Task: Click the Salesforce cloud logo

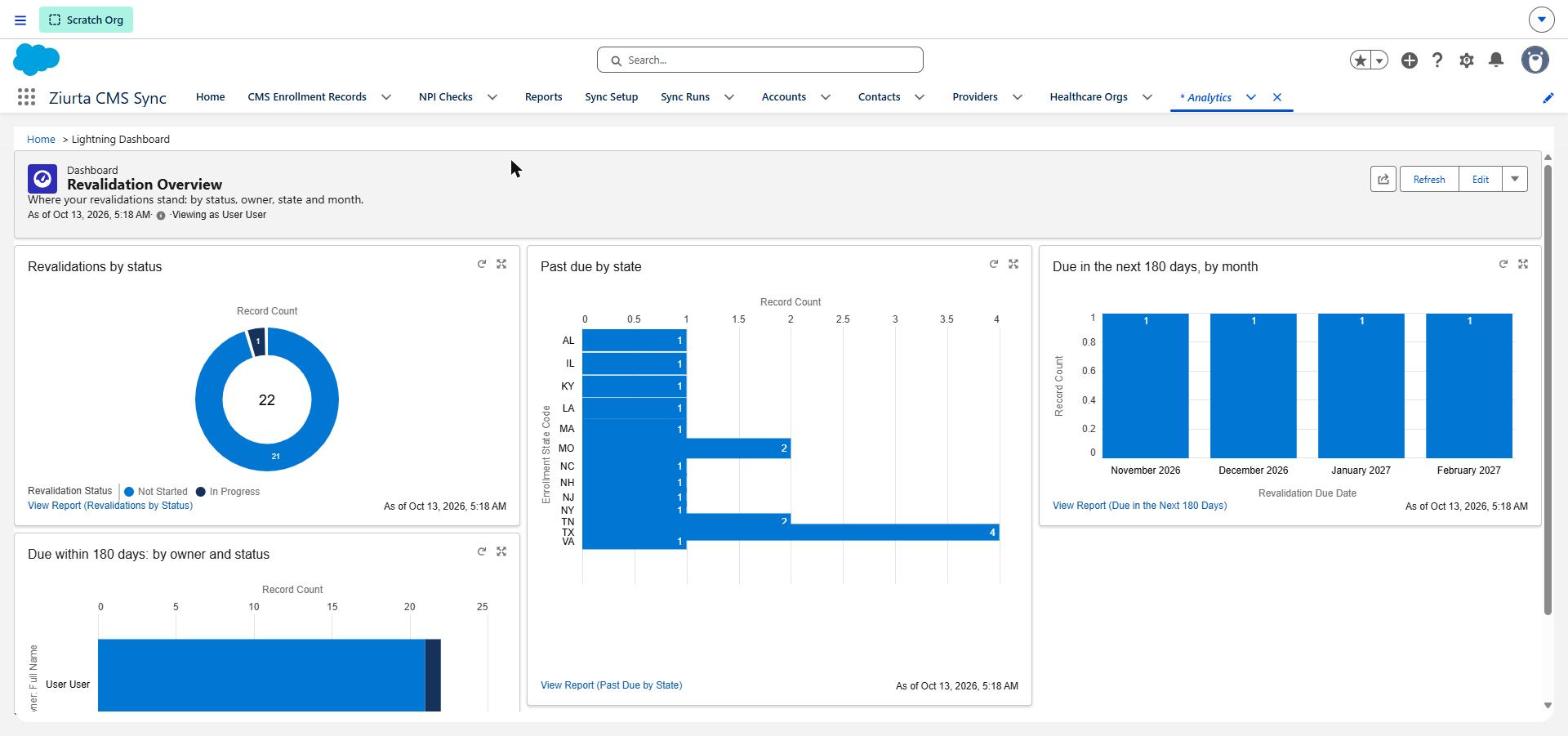Action: (x=36, y=59)
